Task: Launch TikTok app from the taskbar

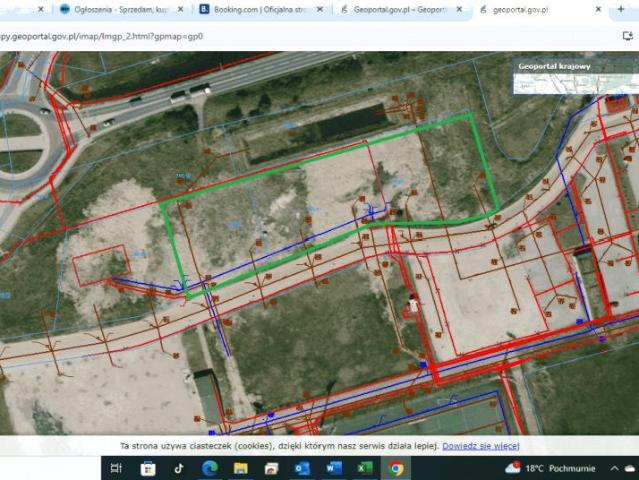Action: (x=178, y=468)
